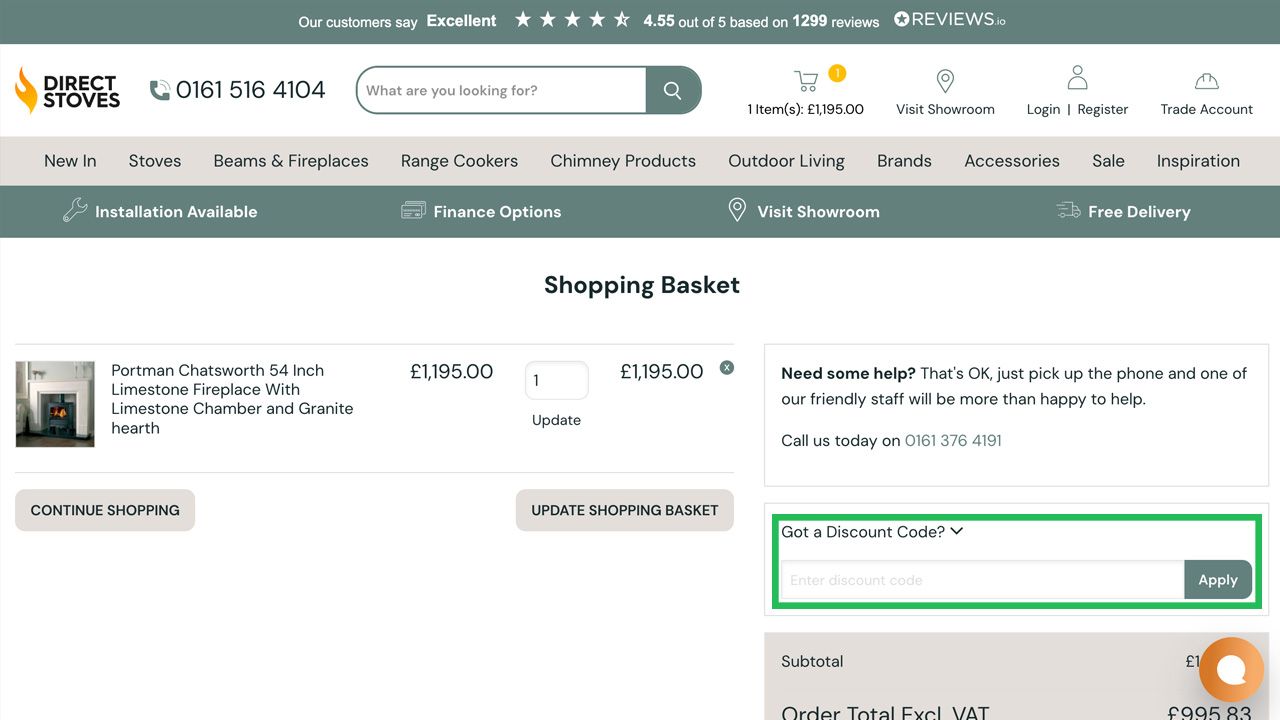Open the Chimney Products menu
The height and width of the screenshot is (720, 1280).
tap(623, 161)
